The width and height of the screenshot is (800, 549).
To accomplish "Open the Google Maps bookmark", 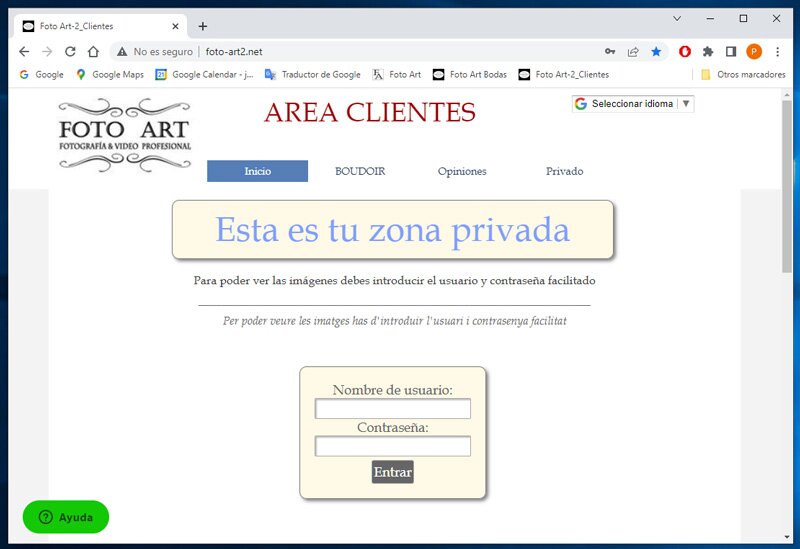I will pos(110,74).
